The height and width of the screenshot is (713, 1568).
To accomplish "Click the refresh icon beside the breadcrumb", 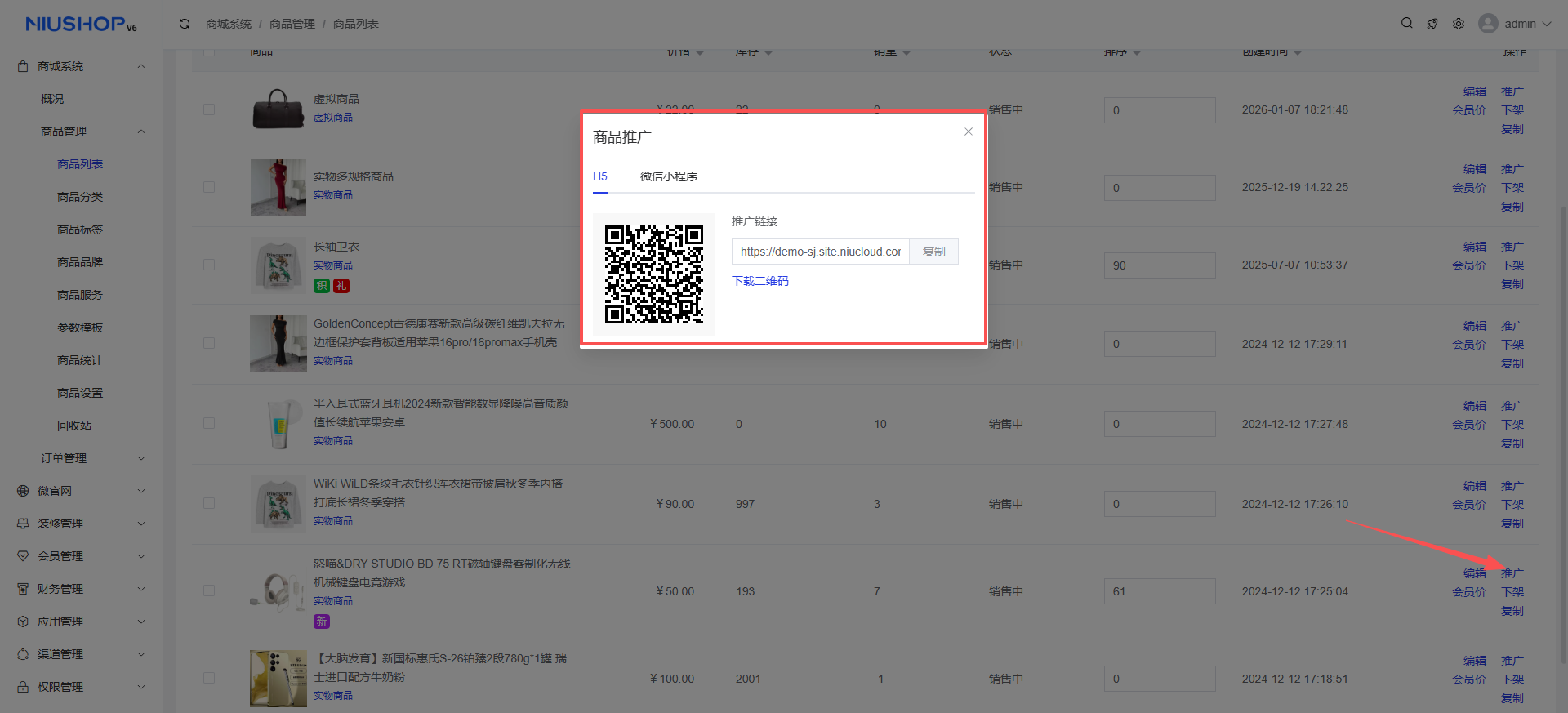I will point(185,24).
